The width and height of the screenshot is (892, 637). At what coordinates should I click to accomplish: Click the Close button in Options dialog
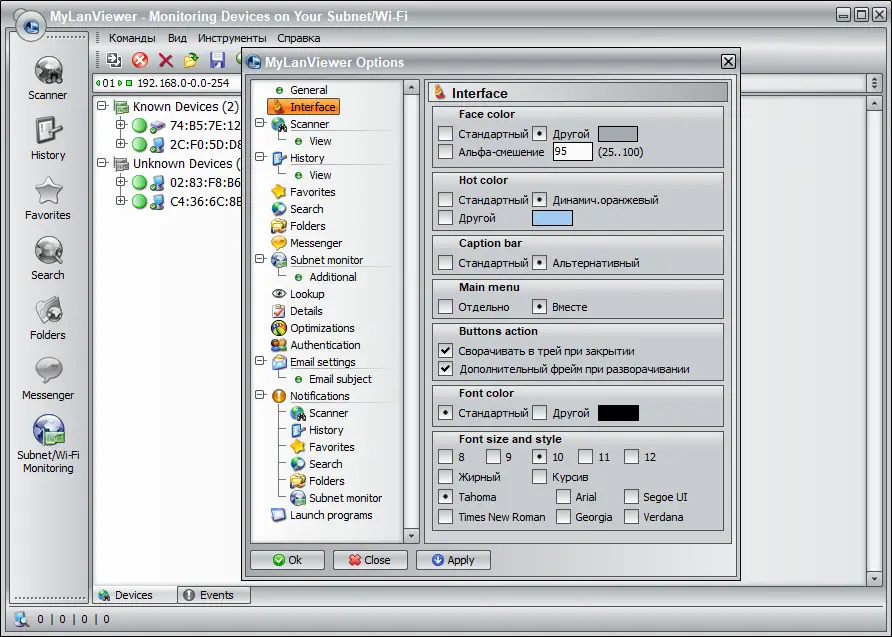(x=370, y=560)
